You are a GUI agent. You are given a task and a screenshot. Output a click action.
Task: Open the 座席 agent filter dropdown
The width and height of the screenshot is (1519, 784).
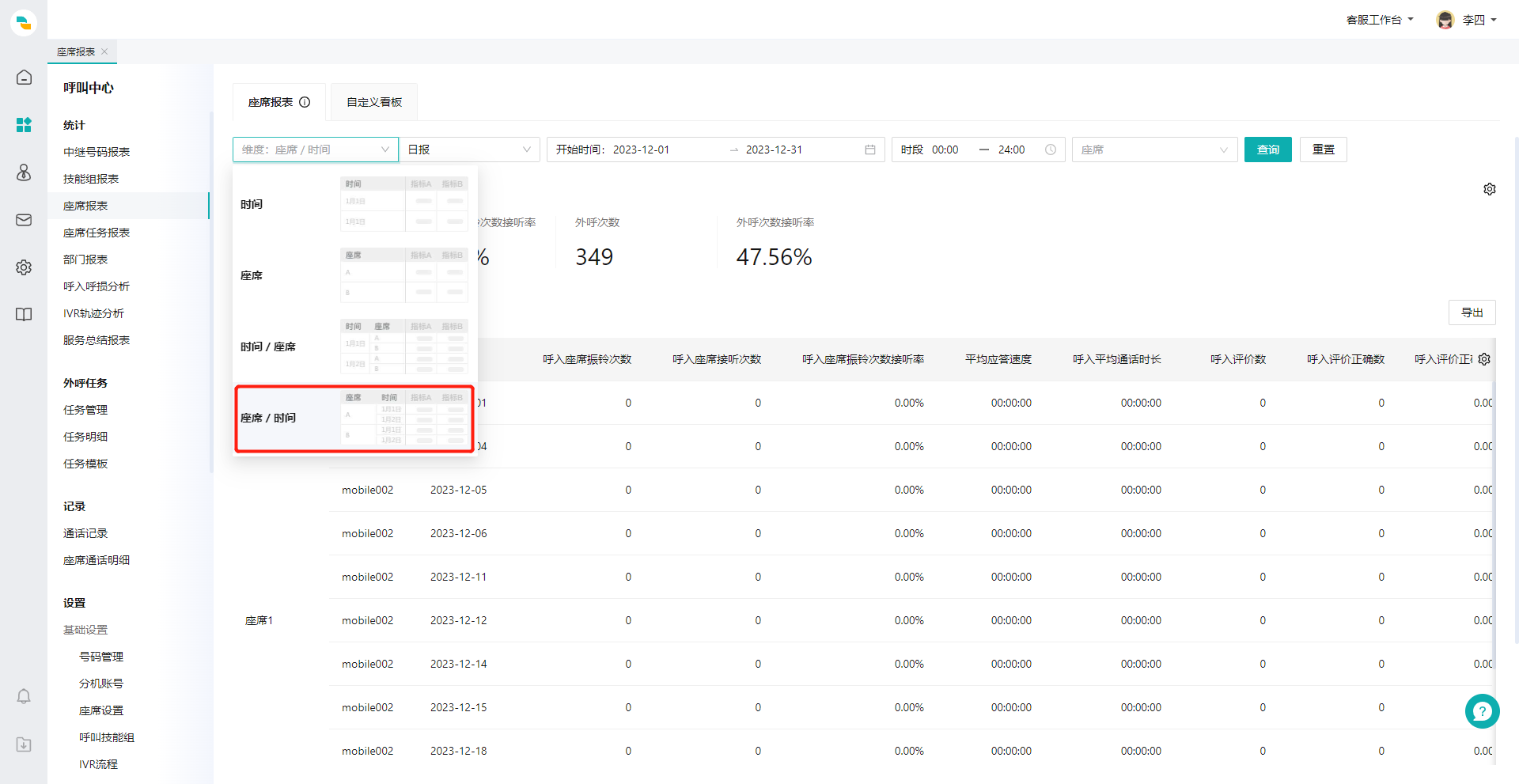click(1155, 150)
